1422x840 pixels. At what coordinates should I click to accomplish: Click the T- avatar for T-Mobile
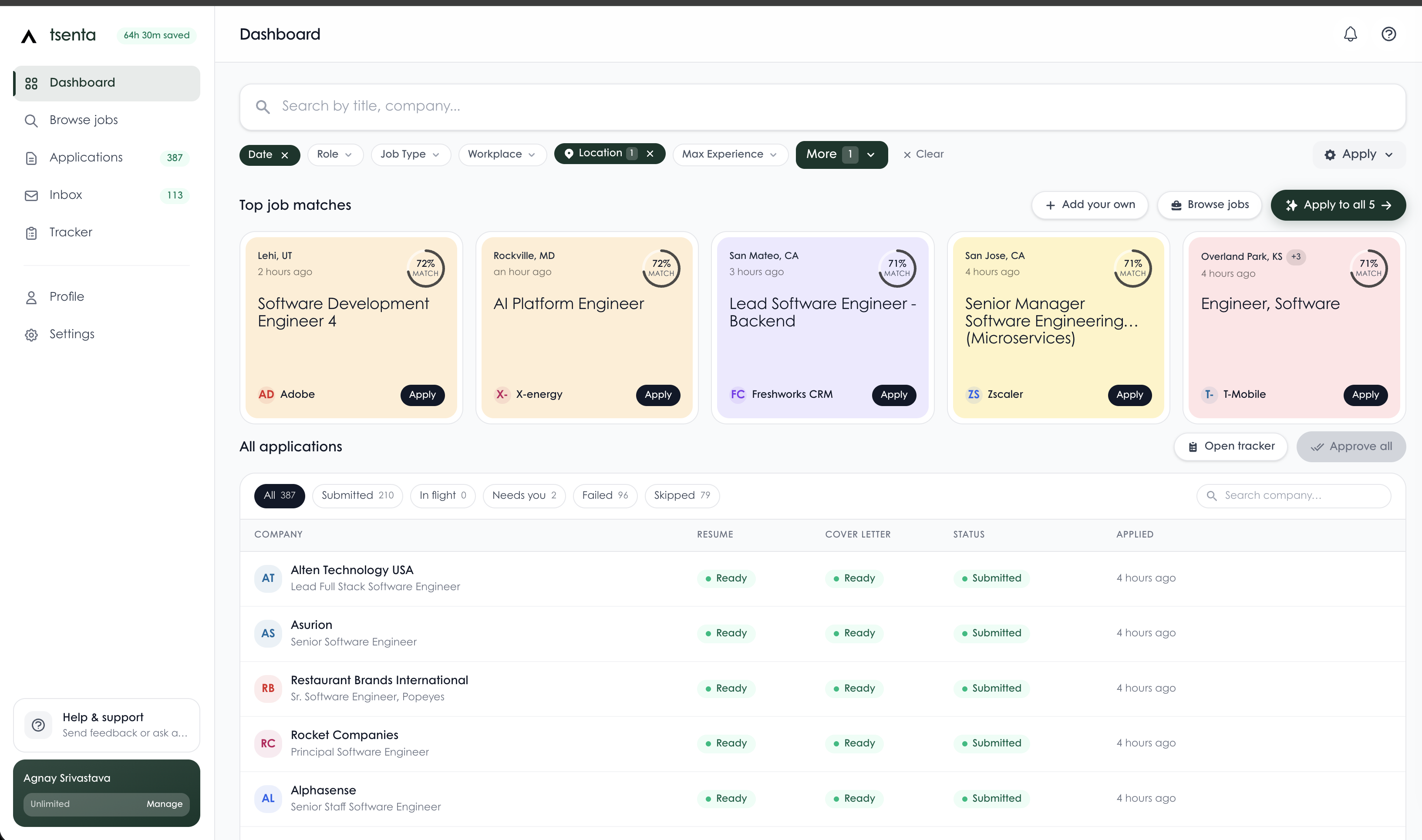tap(1209, 394)
